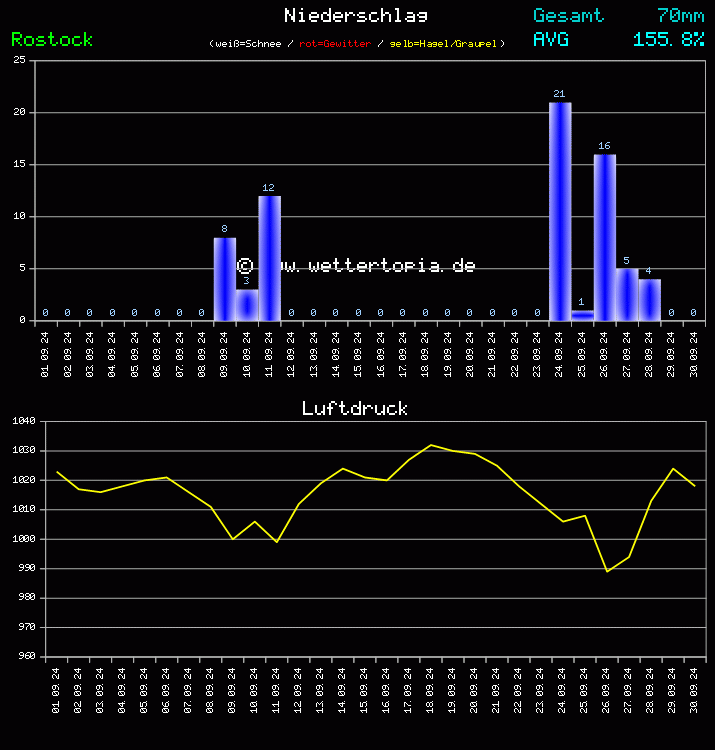Click the 4 mm precipitation bar
Image resolution: width=715 pixels, height=750 pixels.
point(649,300)
